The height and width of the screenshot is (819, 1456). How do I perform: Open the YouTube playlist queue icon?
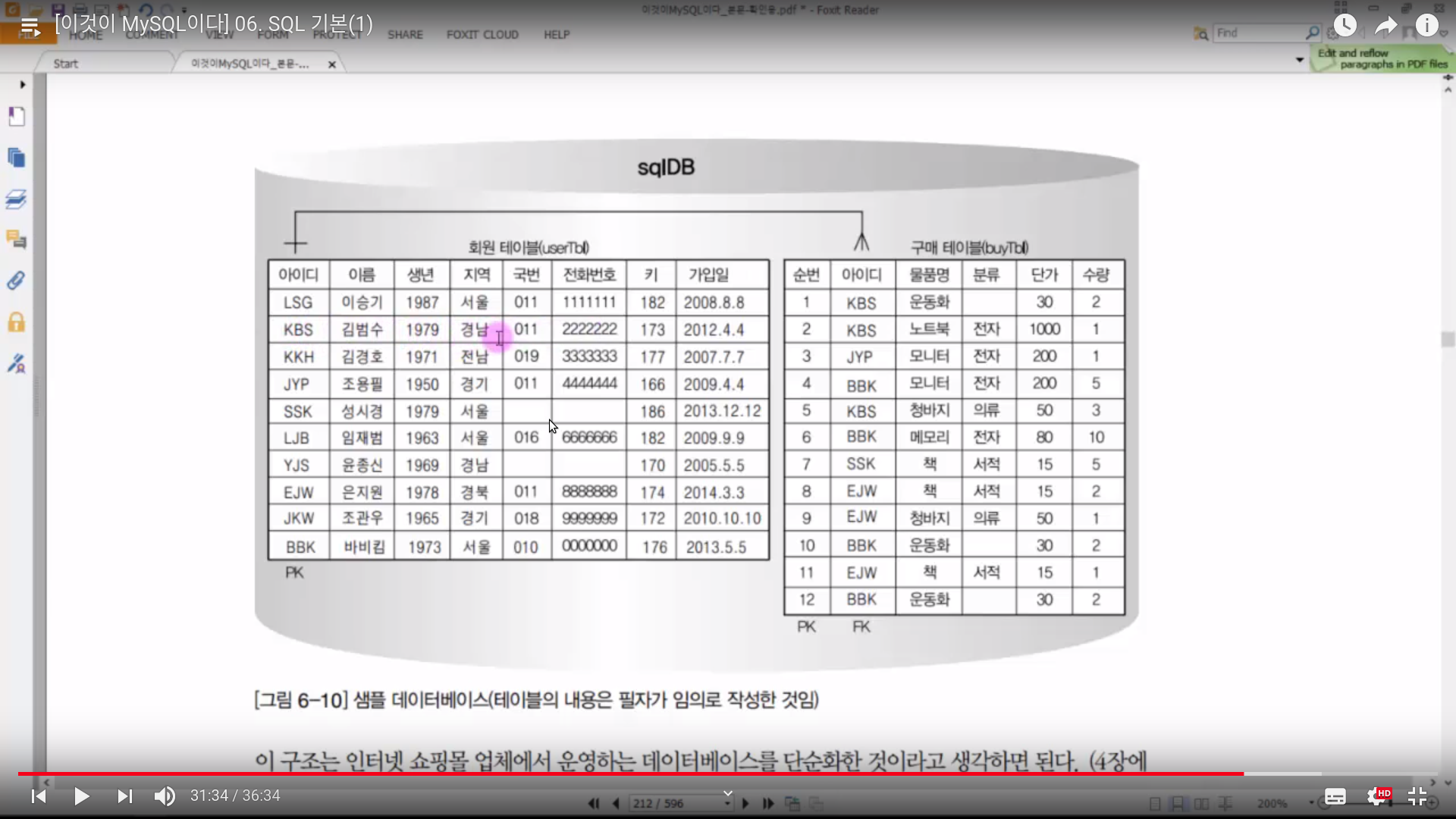coord(30,27)
